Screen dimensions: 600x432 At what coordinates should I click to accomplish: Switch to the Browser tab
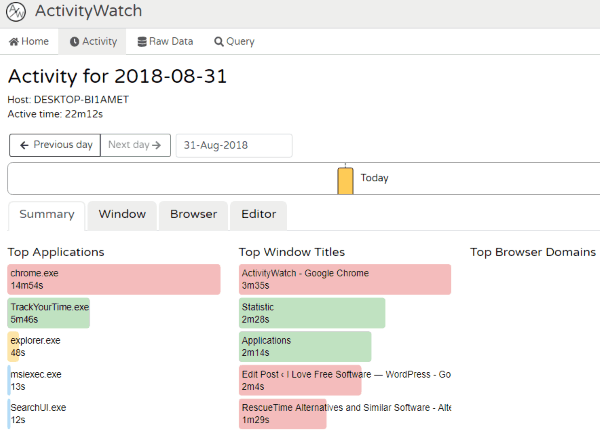tap(193, 215)
